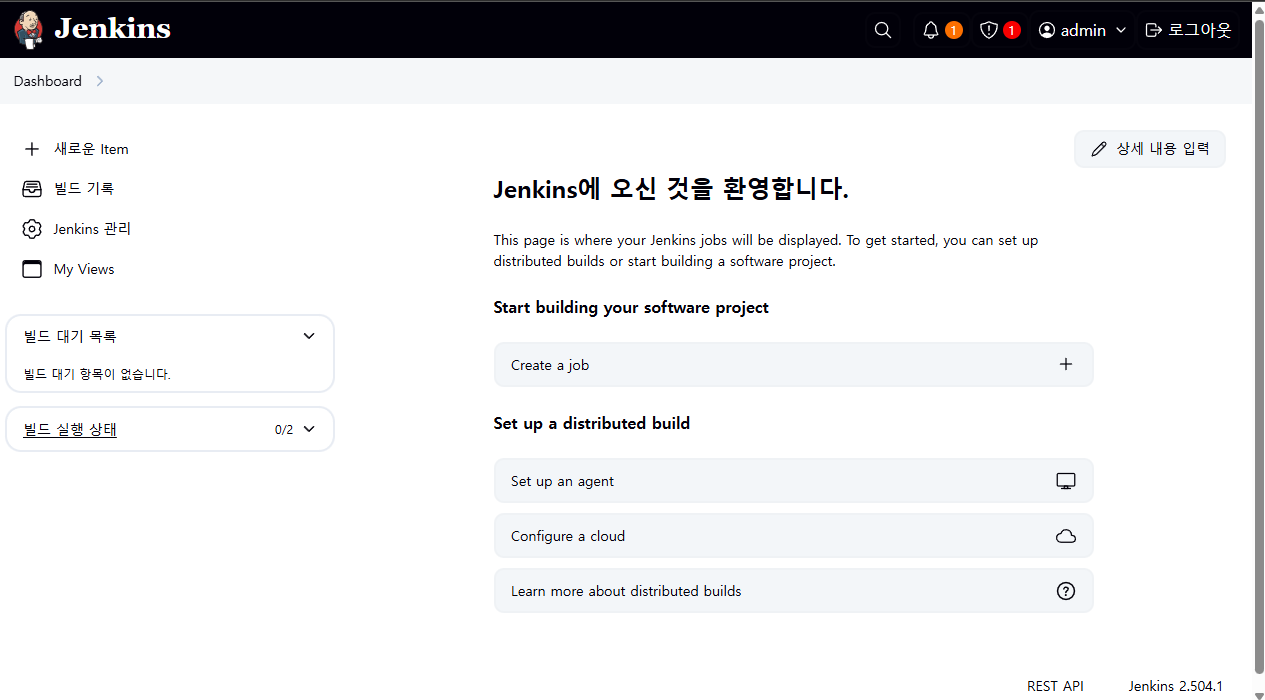
Task: Open My Views
Action: pyautogui.click(x=84, y=269)
